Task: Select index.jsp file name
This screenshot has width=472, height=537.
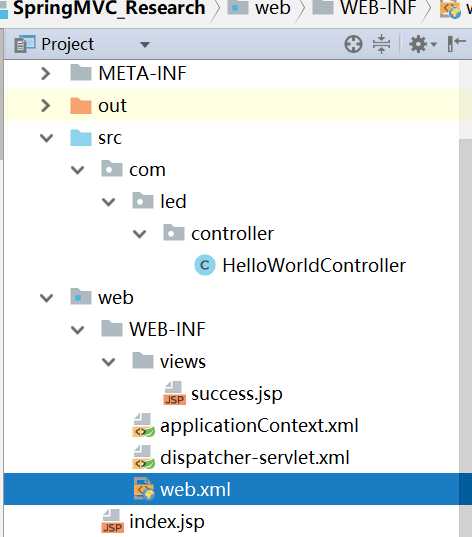Action: [167, 522]
